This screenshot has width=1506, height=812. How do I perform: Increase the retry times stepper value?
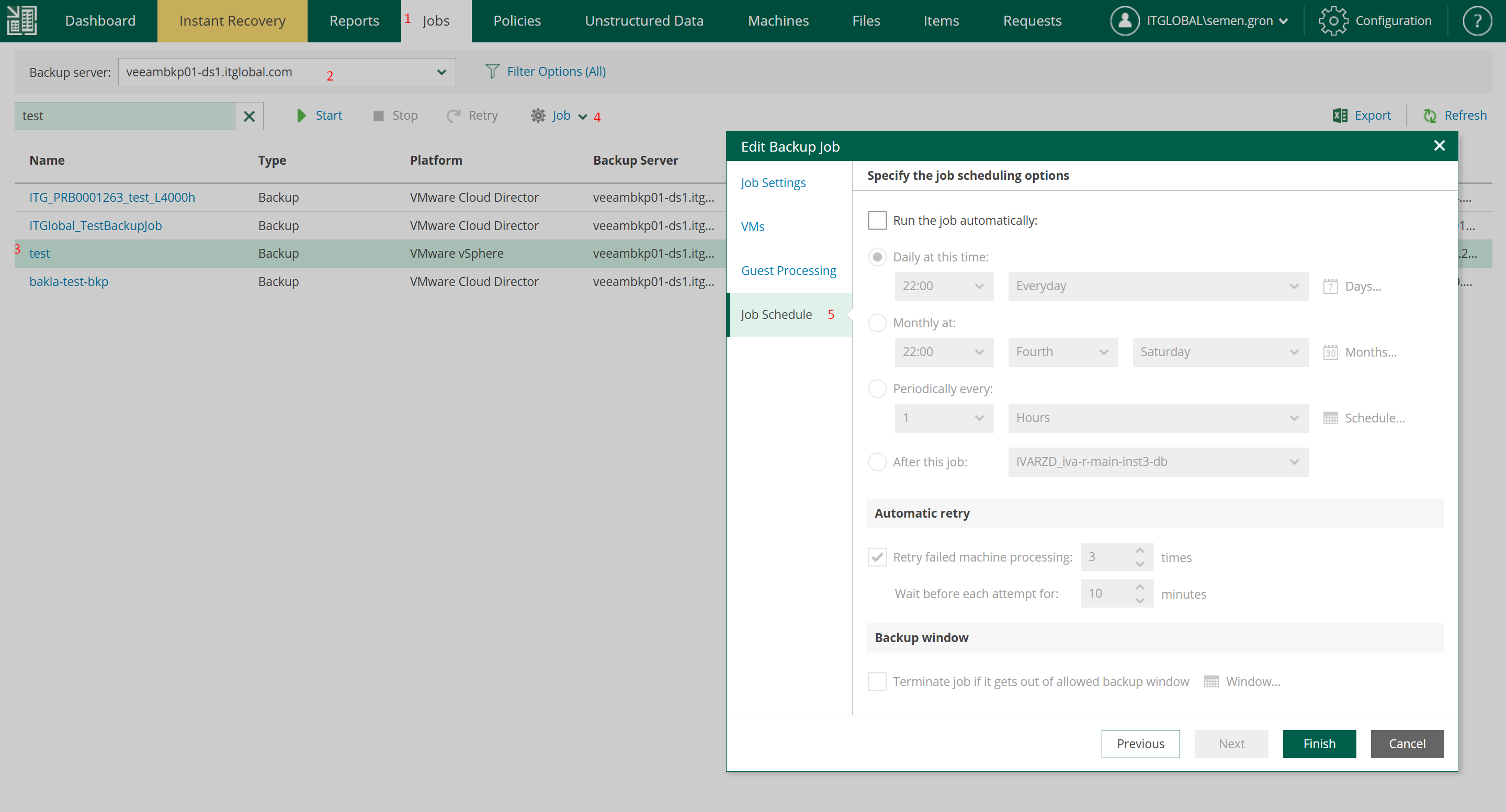pyautogui.click(x=1139, y=550)
